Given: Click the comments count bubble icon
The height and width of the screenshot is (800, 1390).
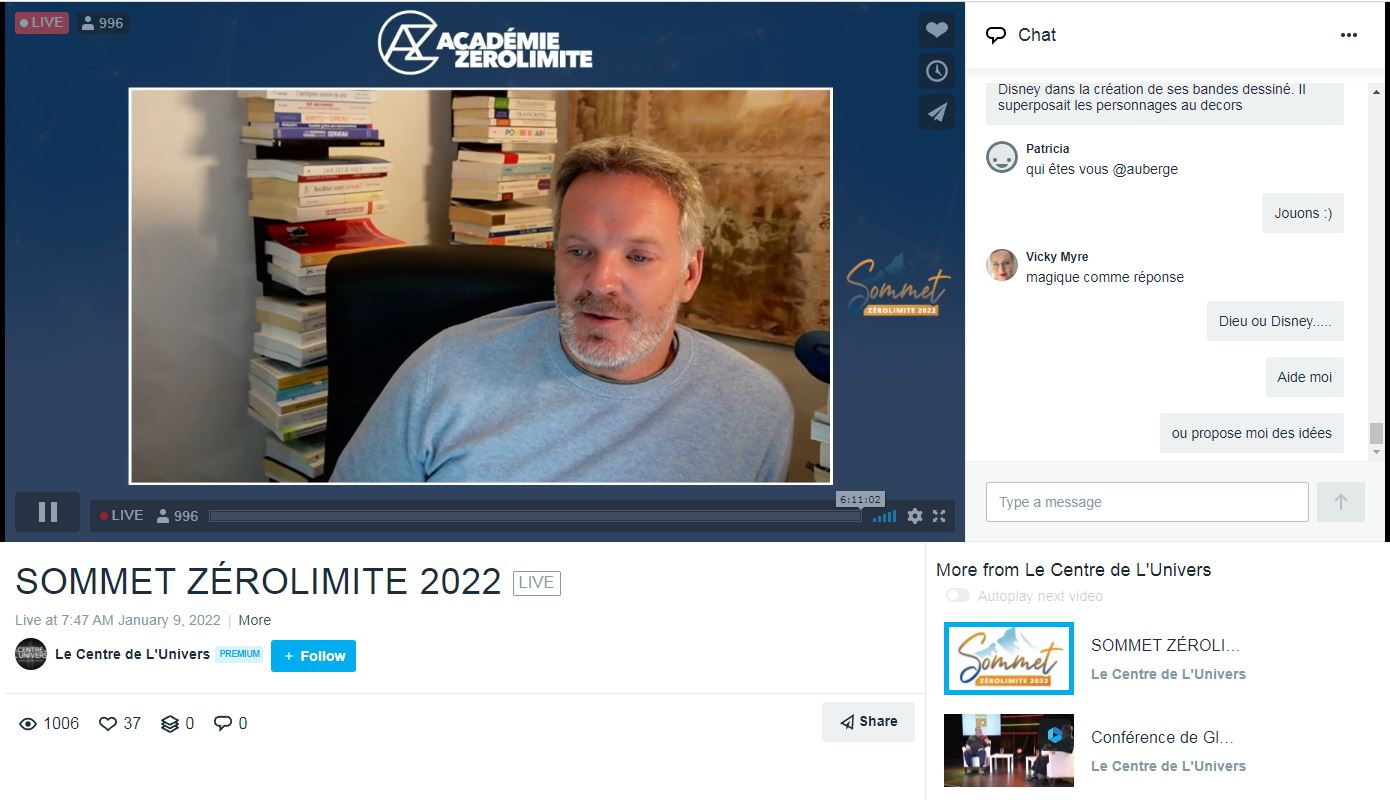Looking at the screenshot, I should point(230,723).
